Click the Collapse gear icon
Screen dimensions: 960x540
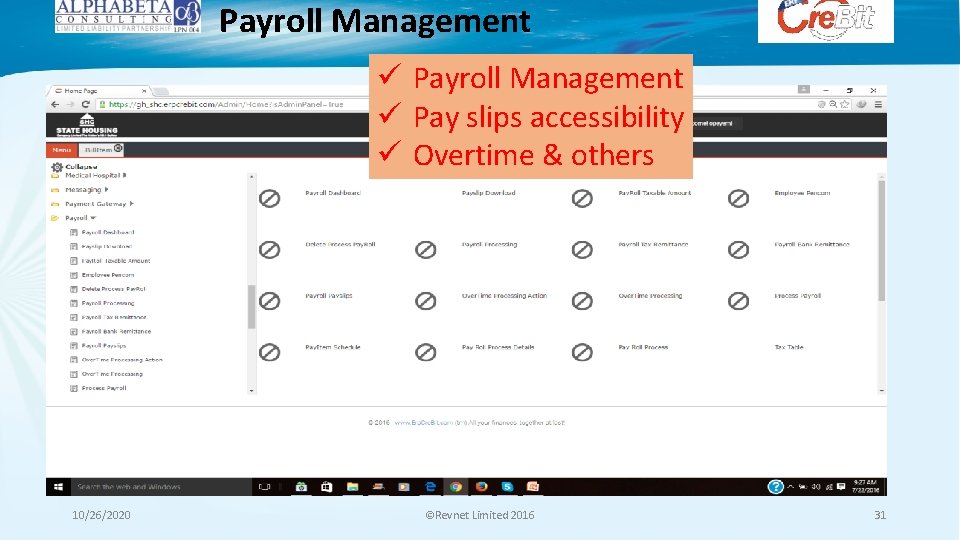(57, 167)
